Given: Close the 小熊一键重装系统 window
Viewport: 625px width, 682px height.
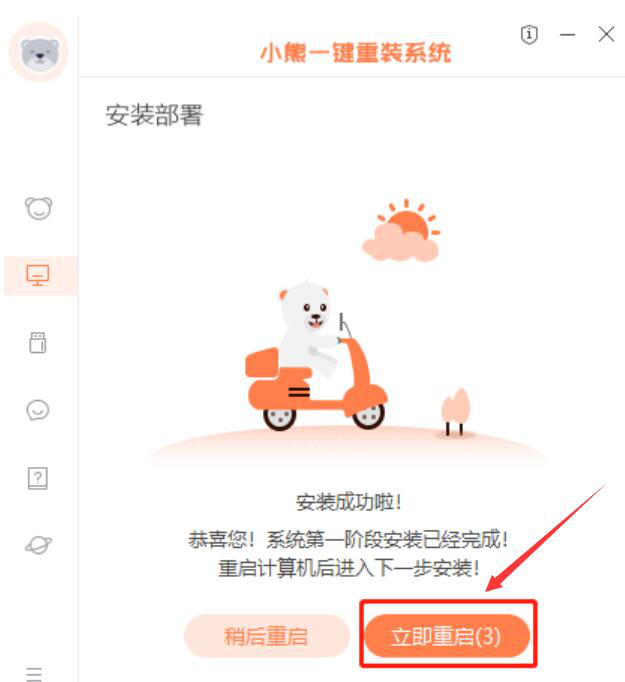Looking at the screenshot, I should pos(606,34).
